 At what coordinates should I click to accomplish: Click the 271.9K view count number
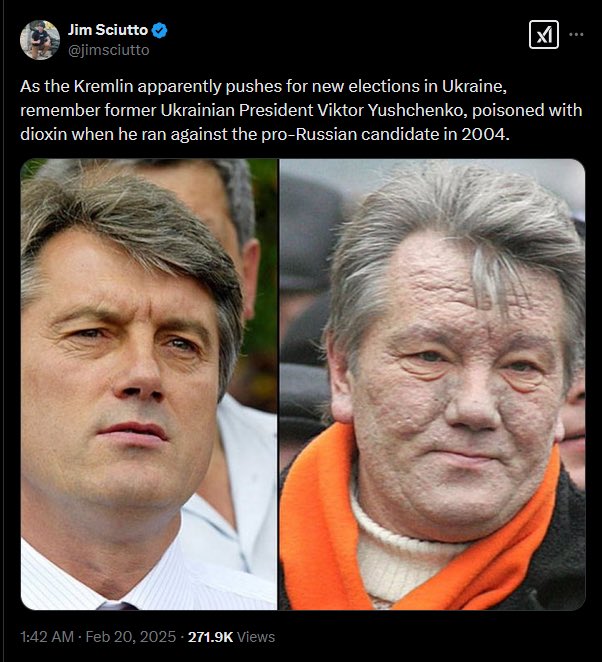coord(210,637)
